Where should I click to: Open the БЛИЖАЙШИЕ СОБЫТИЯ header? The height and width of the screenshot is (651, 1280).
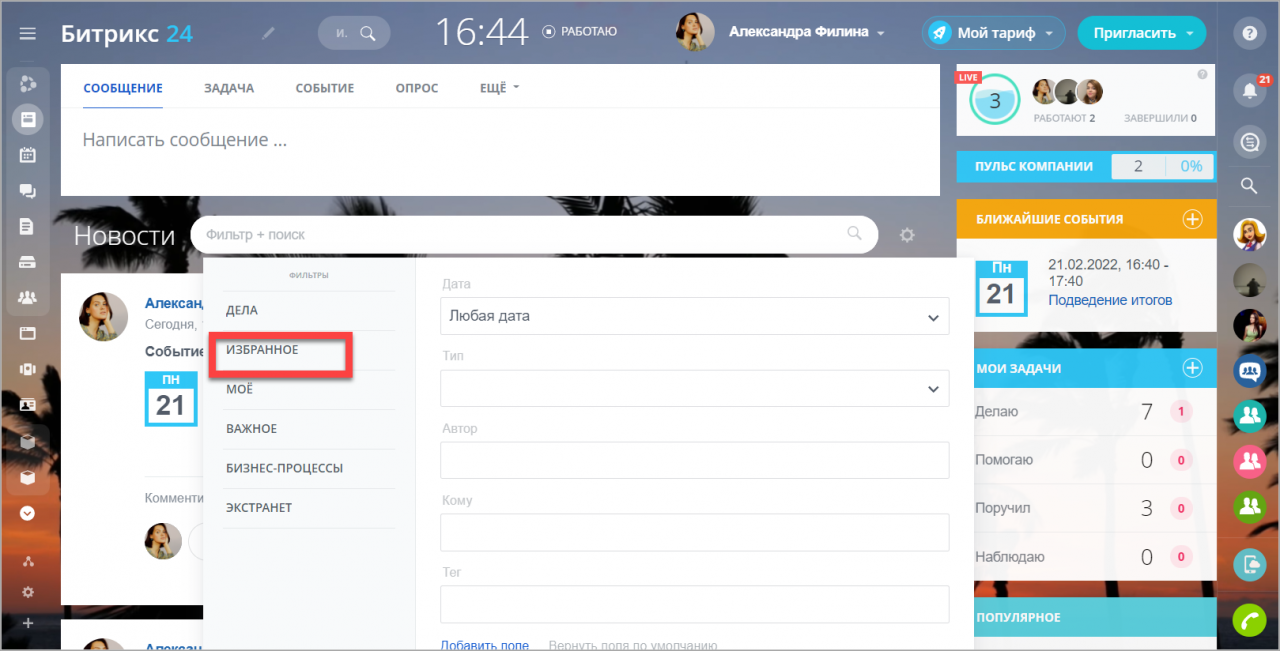click(1086, 219)
